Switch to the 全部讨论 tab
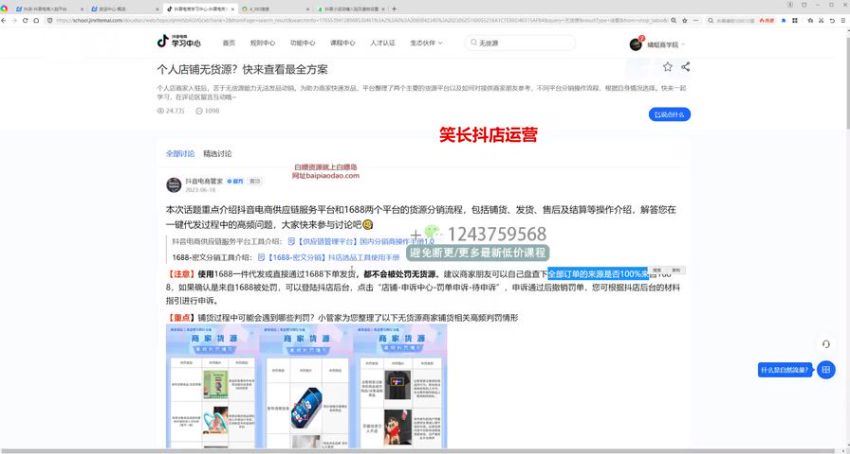The height and width of the screenshot is (454, 850). [180, 154]
